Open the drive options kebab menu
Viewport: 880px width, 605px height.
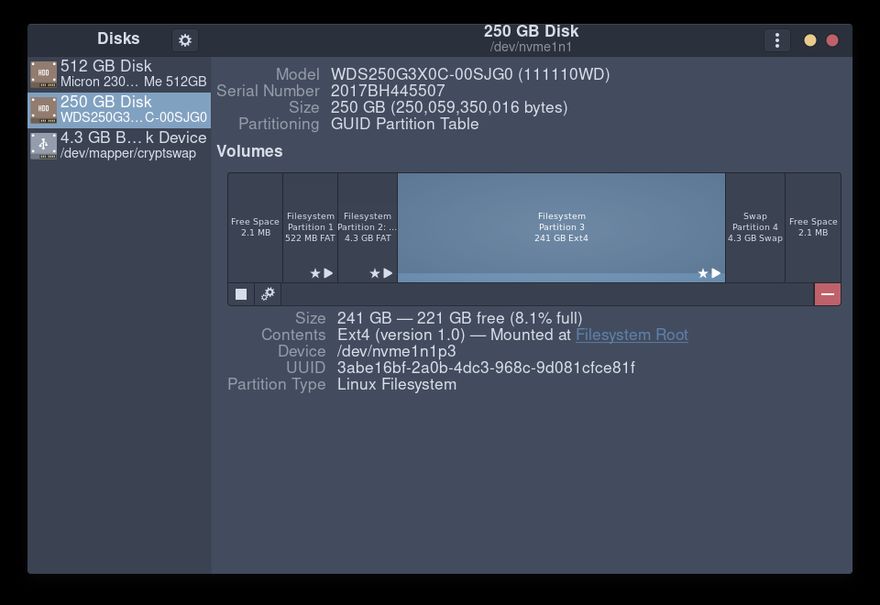[777, 40]
